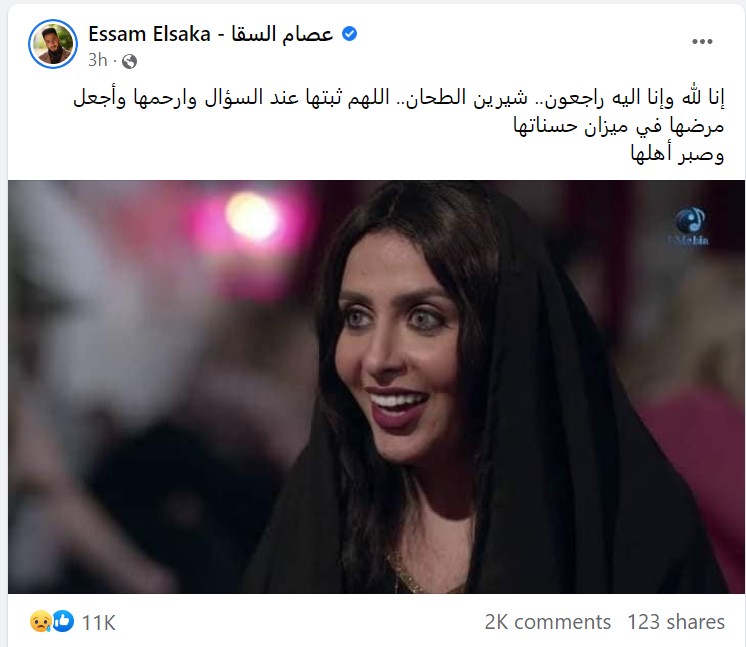Click the line مرضها في ميزان حسناتها
Image resolution: width=746 pixels, height=647 pixels.
coord(618,126)
